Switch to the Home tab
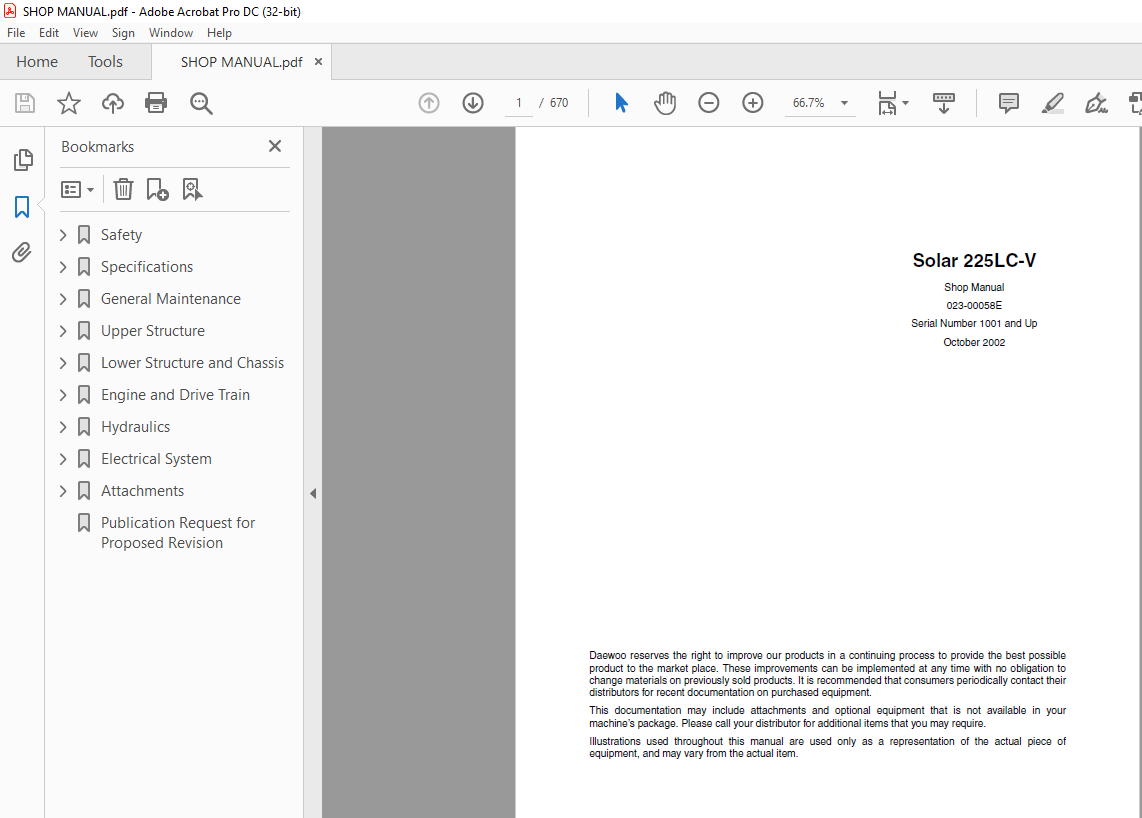Screen dimensions: 1142x818 point(37,62)
